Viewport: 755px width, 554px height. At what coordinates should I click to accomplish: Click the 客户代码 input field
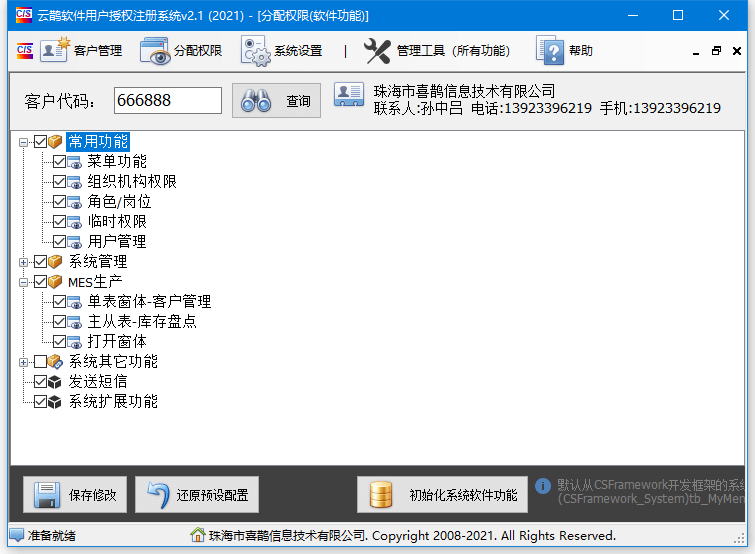coord(167,101)
